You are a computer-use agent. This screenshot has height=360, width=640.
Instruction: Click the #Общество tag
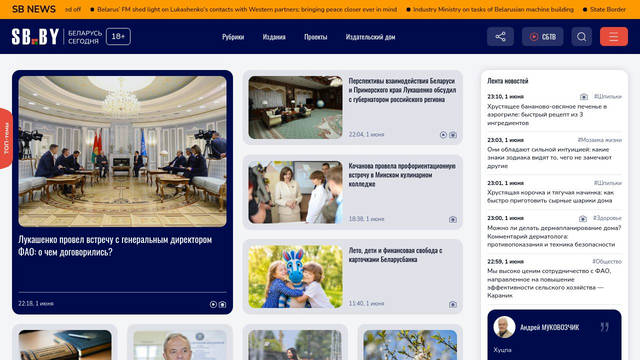pos(607,261)
